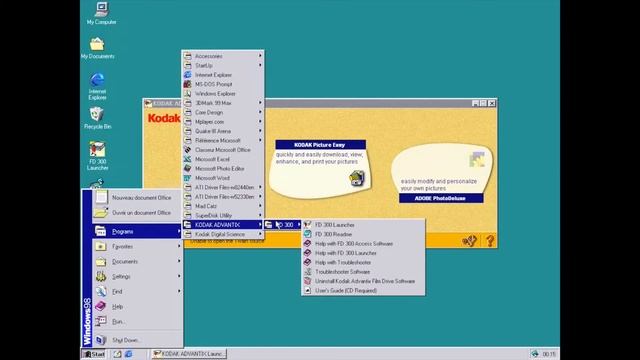Click Troubleshooter Software icon in FD 300 submenu
Image resolution: width=640 pixels, height=360 pixels.
pyautogui.click(x=307, y=272)
